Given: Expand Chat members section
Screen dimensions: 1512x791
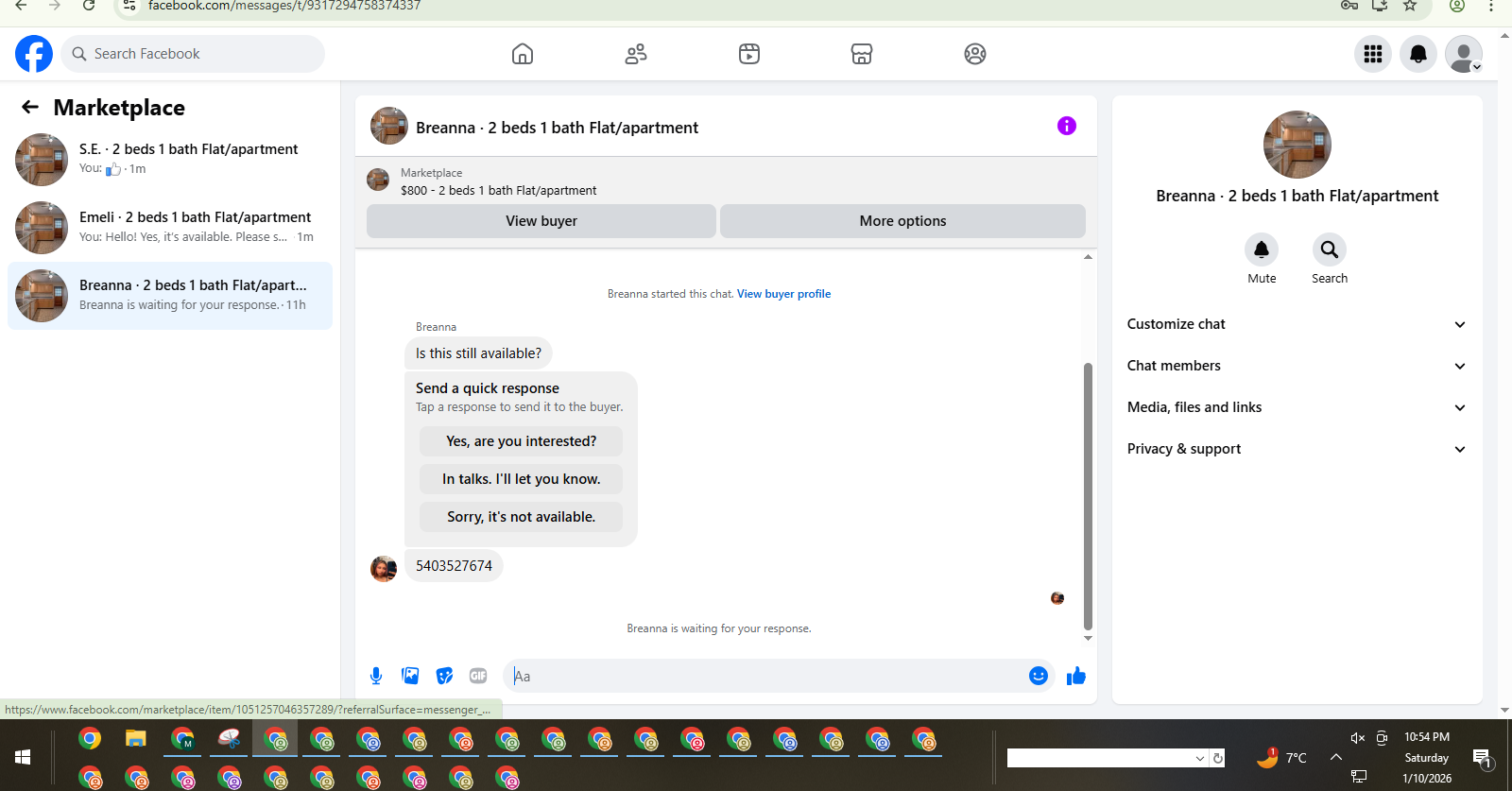Looking at the screenshot, I should pos(1297,366).
